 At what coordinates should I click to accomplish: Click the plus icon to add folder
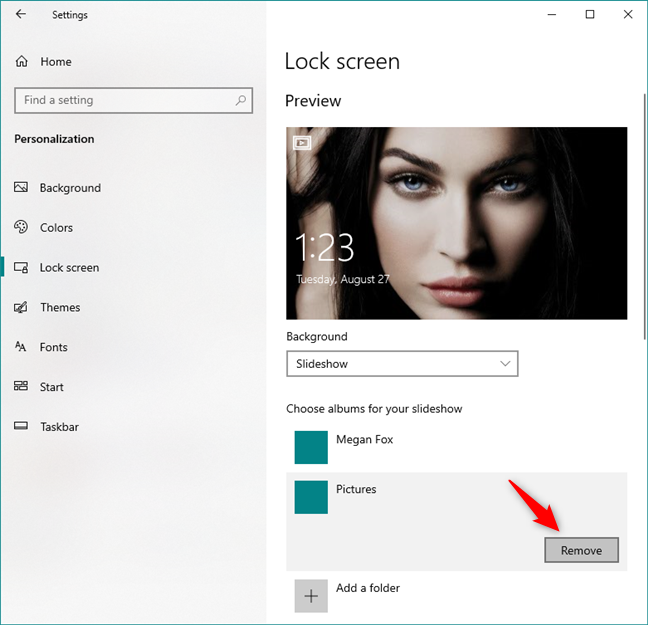[311, 595]
